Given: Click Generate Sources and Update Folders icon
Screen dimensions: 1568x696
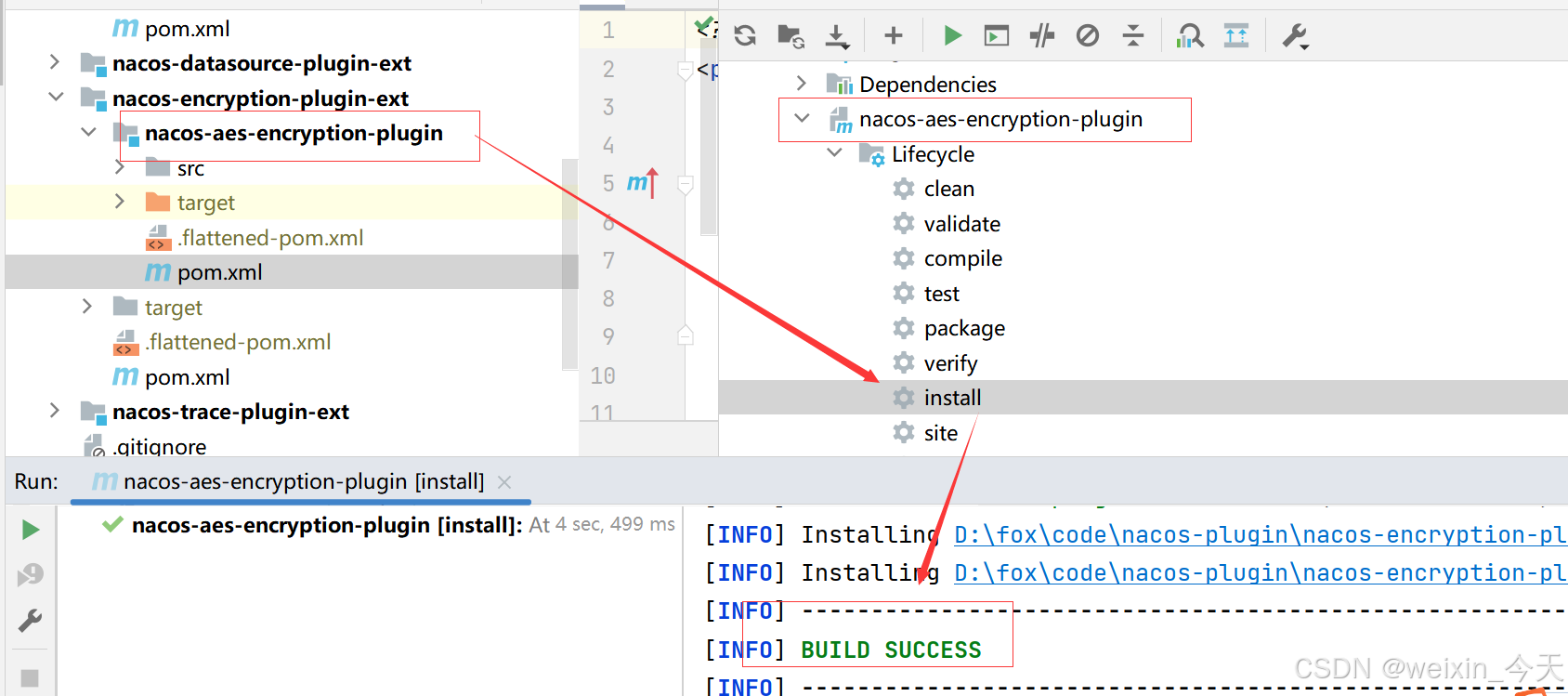Looking at the screenshot, I should pos(791,36).
